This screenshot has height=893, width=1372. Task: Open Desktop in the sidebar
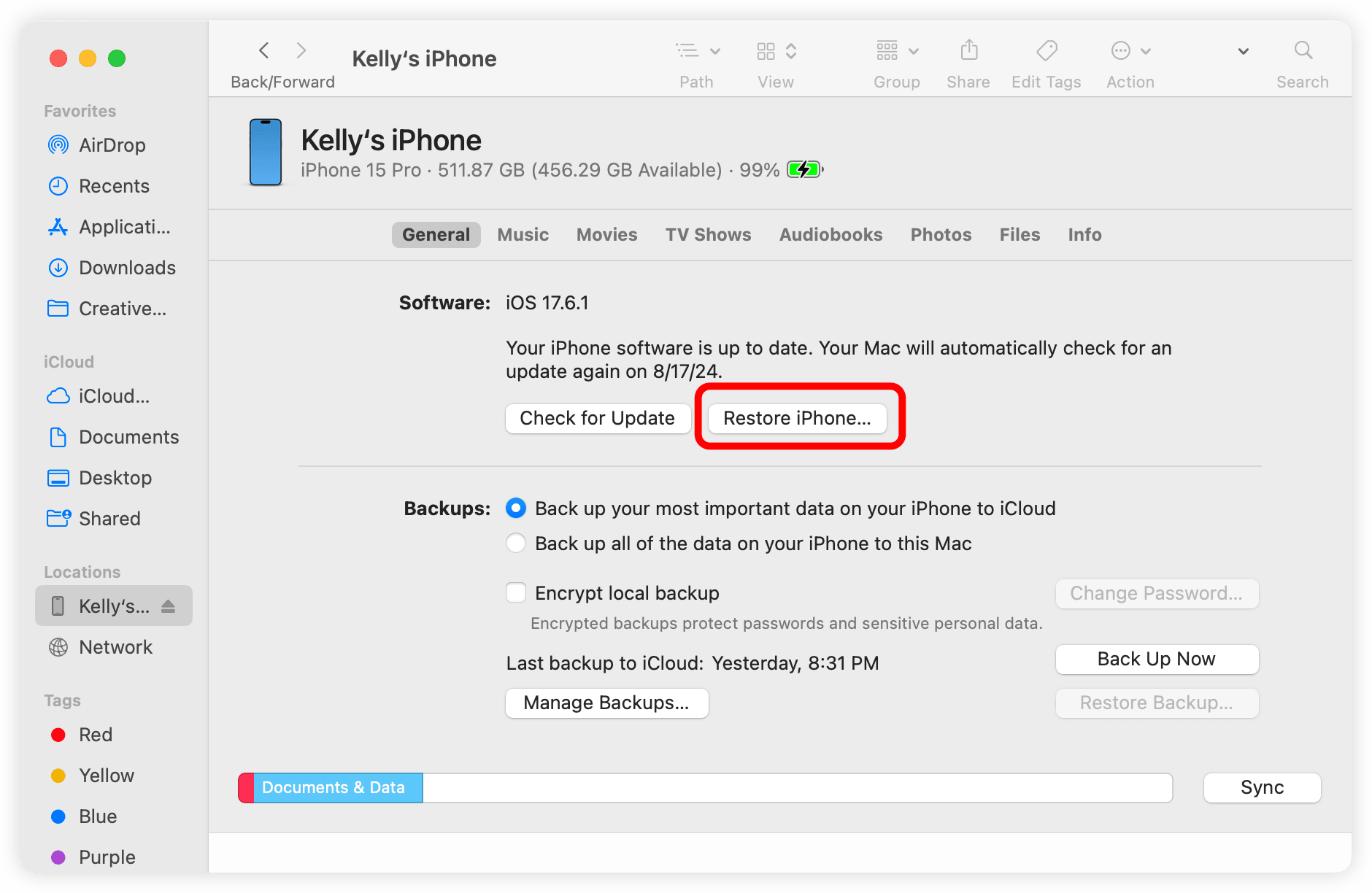113,478
